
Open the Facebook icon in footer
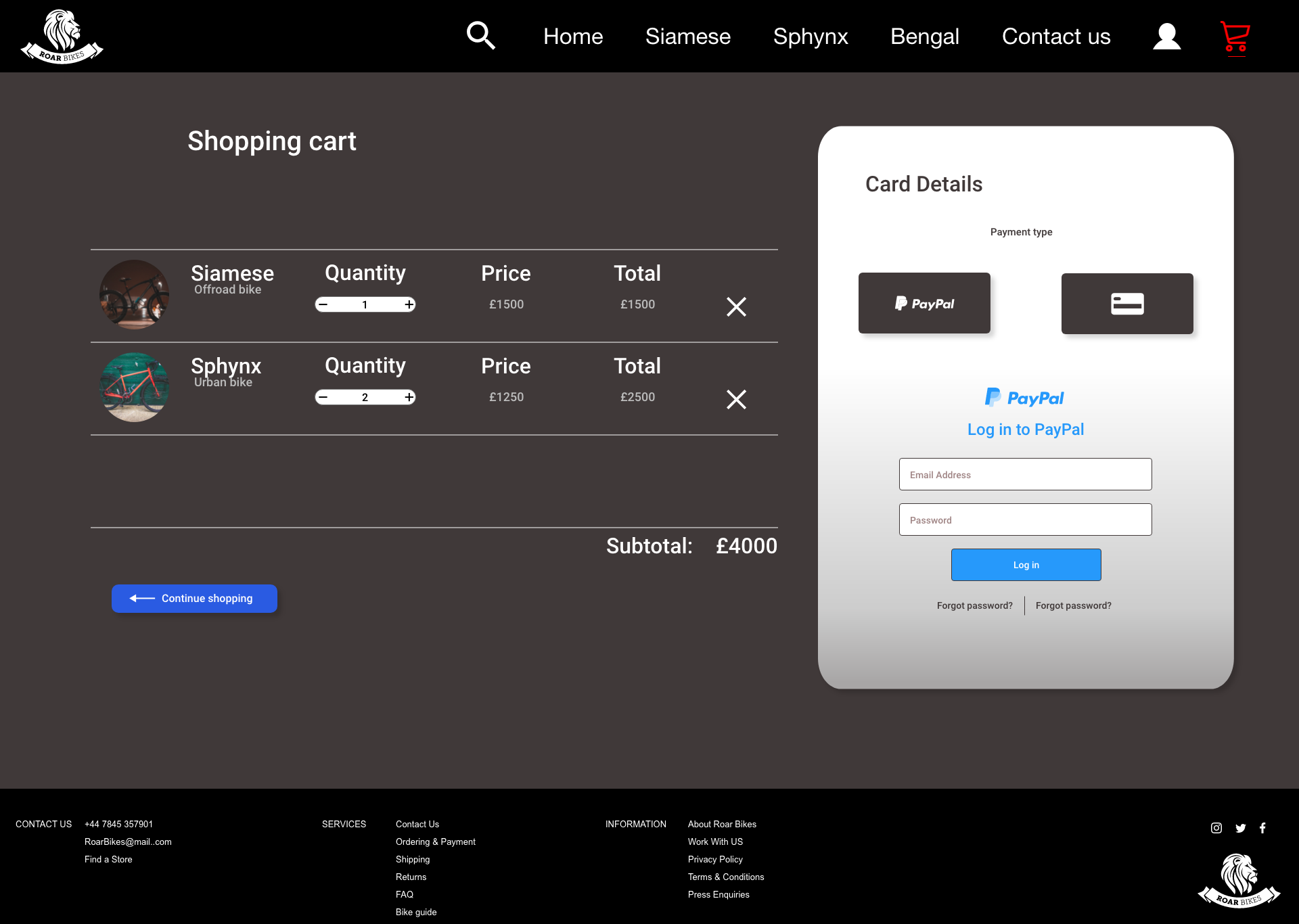pyautogui.click(x=1262, y=828)
